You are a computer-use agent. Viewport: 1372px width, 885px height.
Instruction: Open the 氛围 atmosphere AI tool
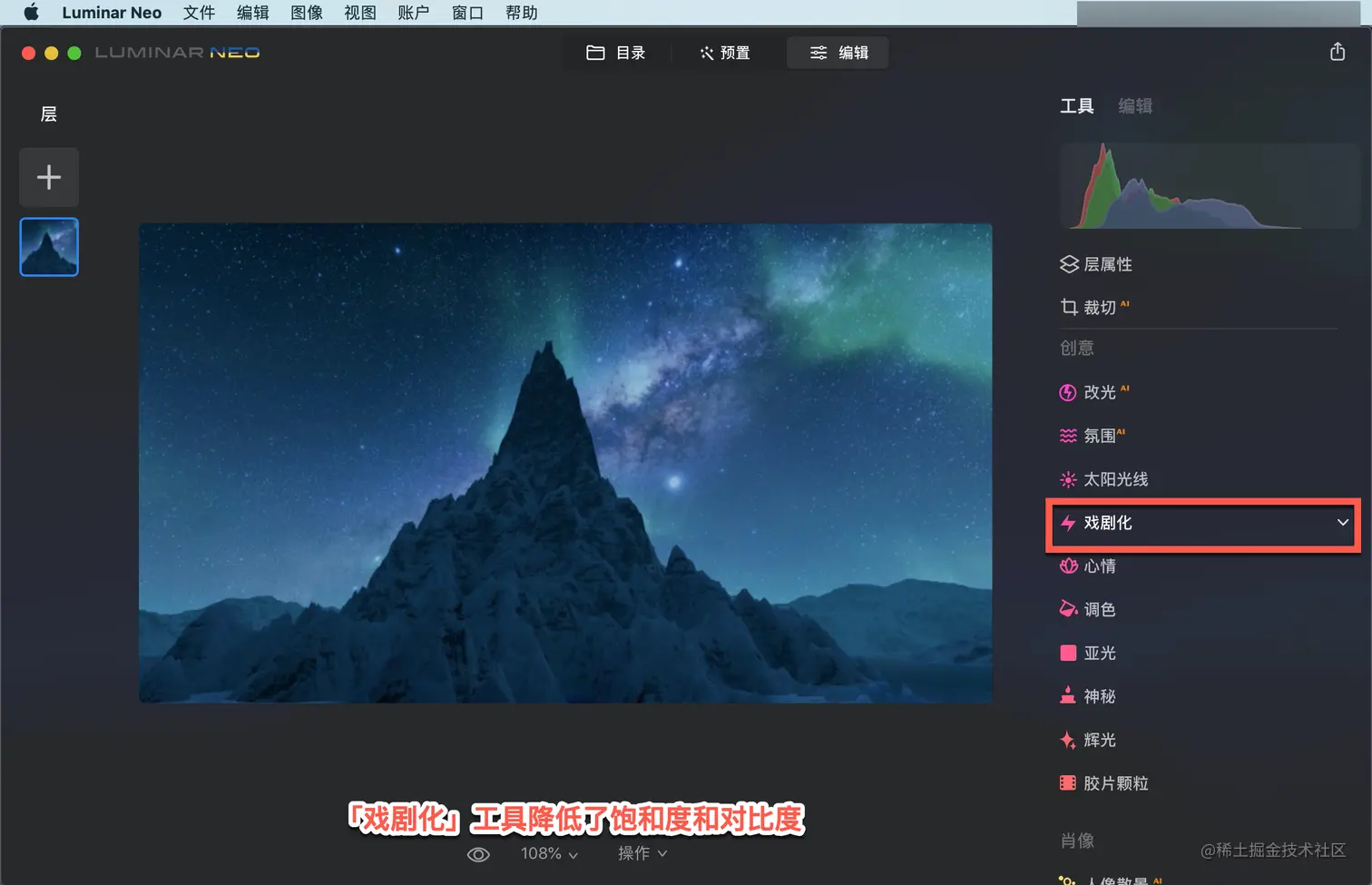coord(1093,436)
